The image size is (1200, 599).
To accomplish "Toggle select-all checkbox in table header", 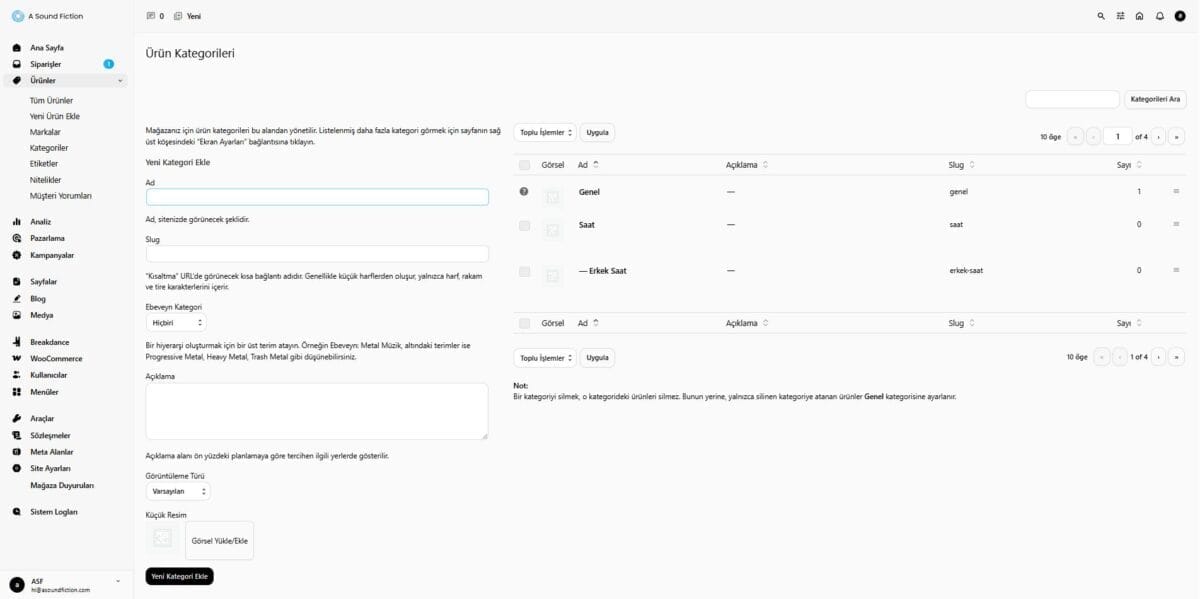I will (x=524, y=165).
